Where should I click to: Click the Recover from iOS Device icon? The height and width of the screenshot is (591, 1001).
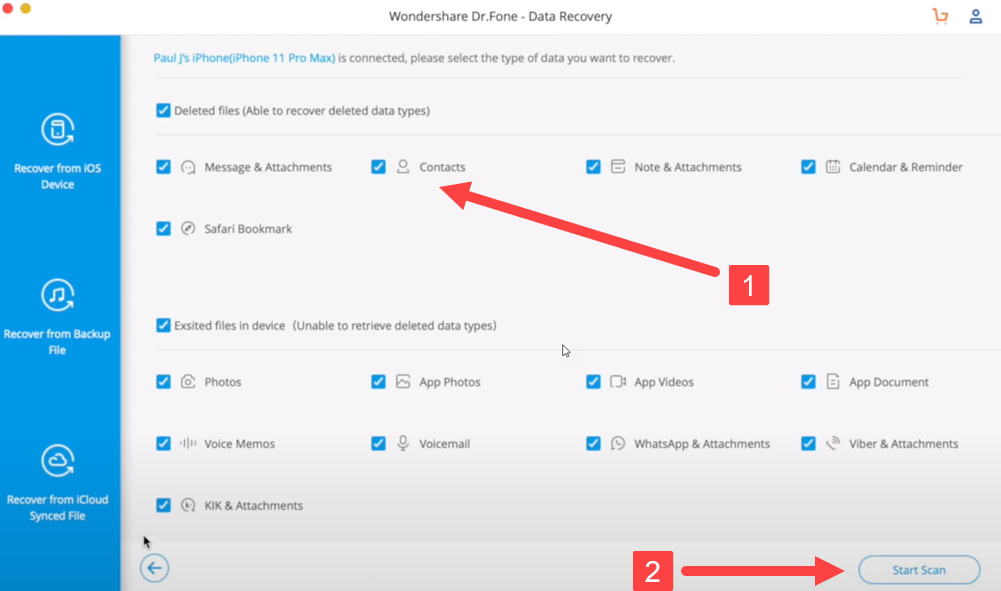[57, 130]
